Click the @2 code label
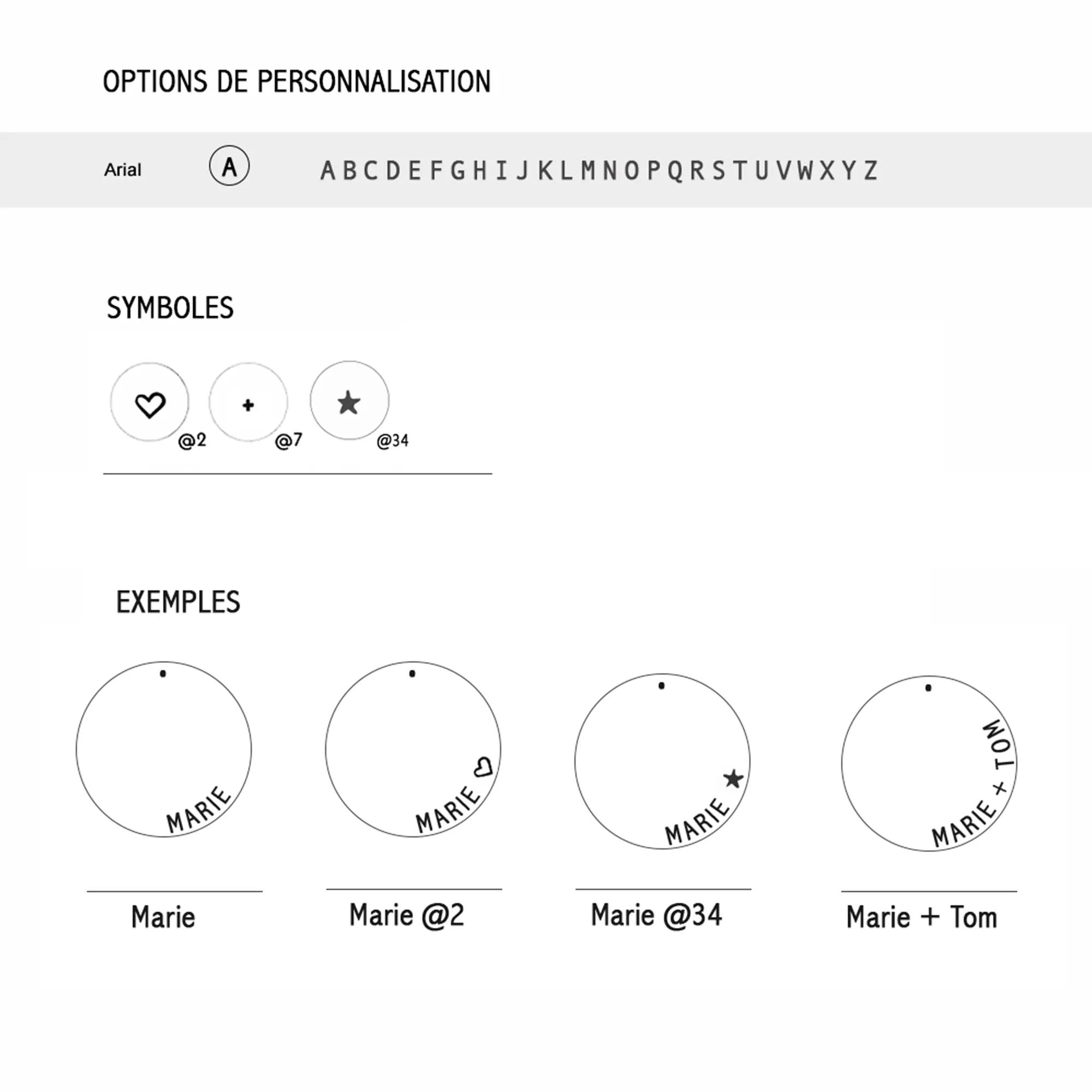 click(x=192, y=440)
